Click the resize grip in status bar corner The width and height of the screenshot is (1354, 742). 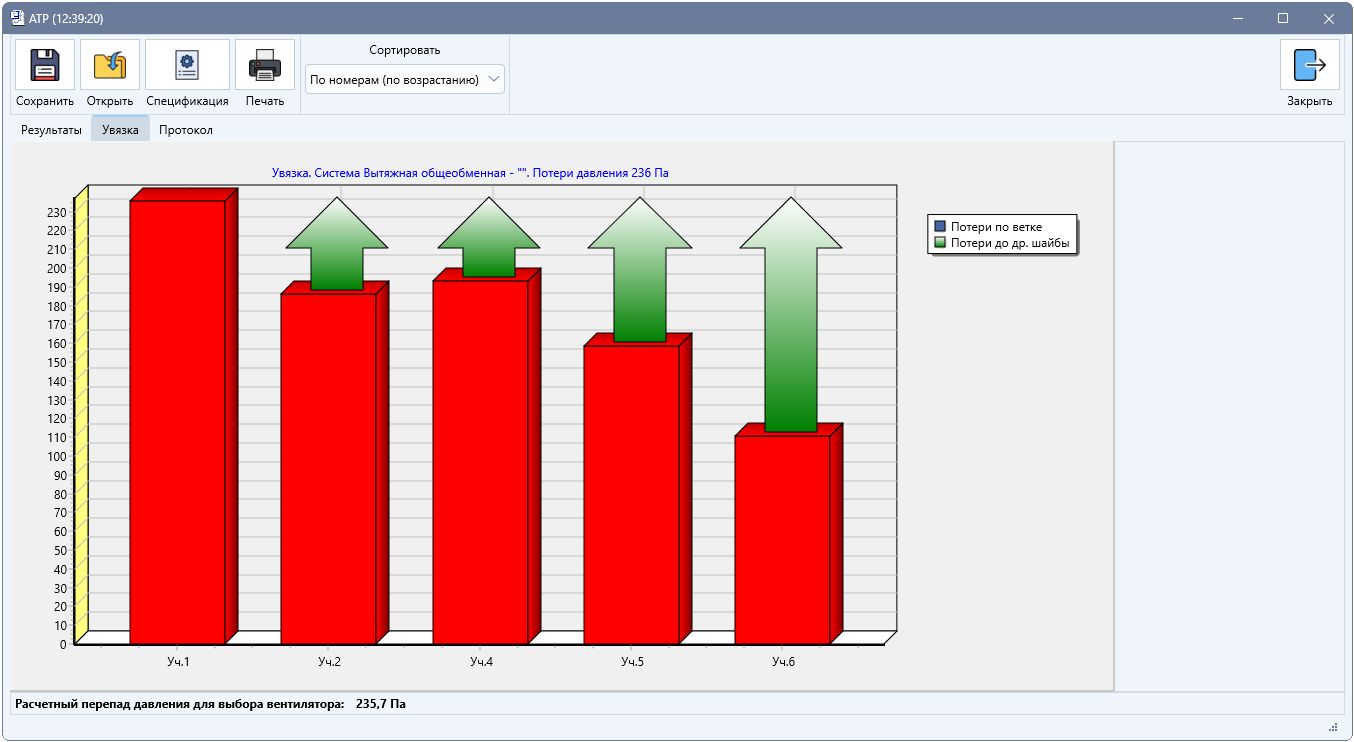coord(1333,727)
